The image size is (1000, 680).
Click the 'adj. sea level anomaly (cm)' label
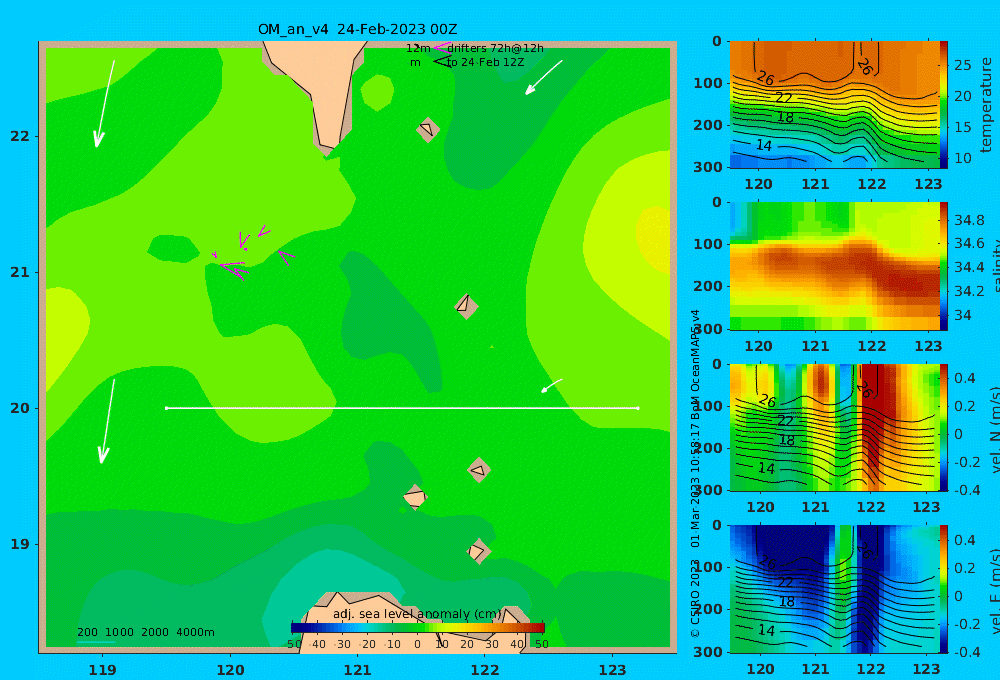pos(417,614)
